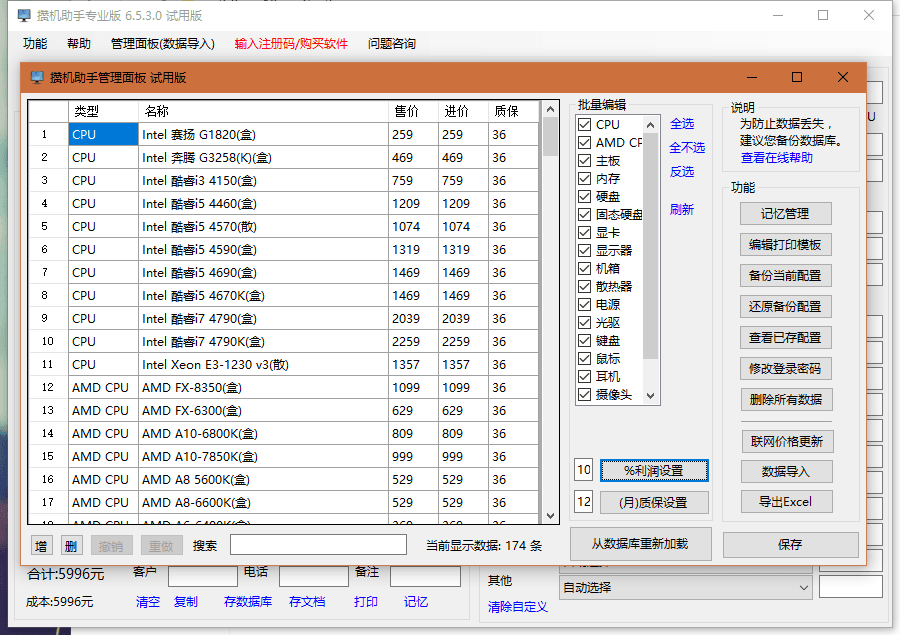Uncheck the CPU category checkbox

click(584, 125)
